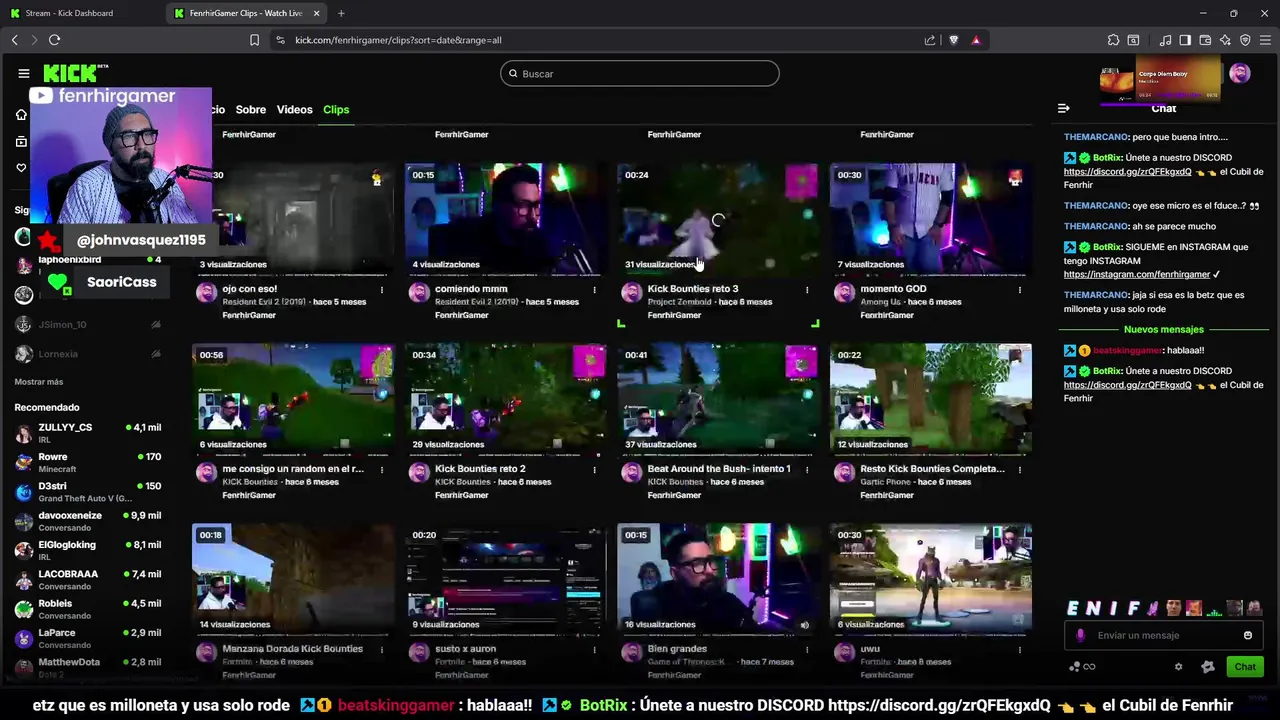This screenshot has width=1280, height=720.
Task: Open the discord.gg link in first BotRix message
Action: click(1127, 172)
